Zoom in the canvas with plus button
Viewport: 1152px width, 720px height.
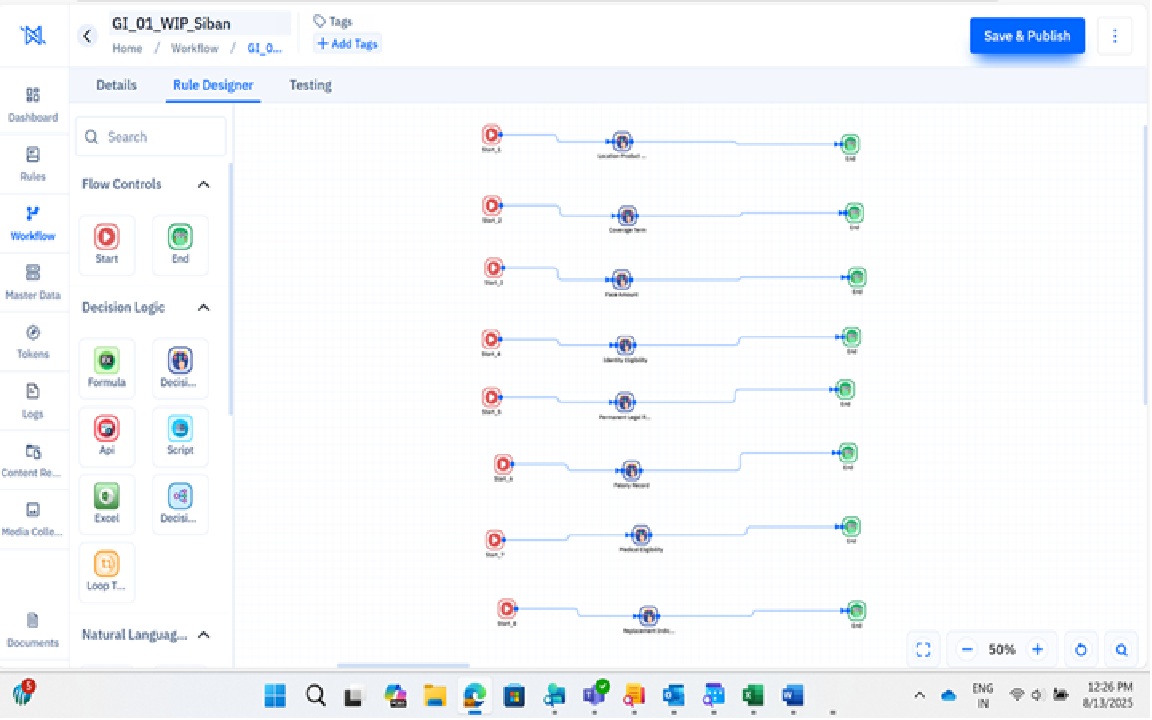coord(1037,650)
